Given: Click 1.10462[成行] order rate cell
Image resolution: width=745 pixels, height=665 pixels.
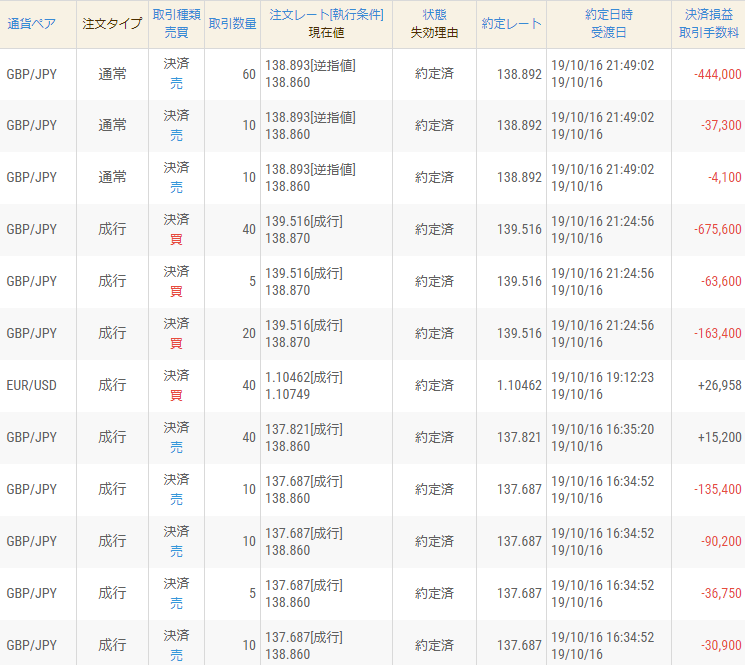Looking at the screenshot, I should [x=304, y=377].
